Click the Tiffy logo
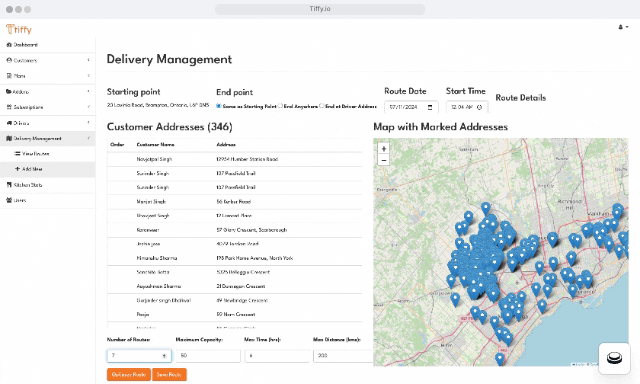Image resolution: width=640 pixels, height=384 pixels. (x=19, y=29)
